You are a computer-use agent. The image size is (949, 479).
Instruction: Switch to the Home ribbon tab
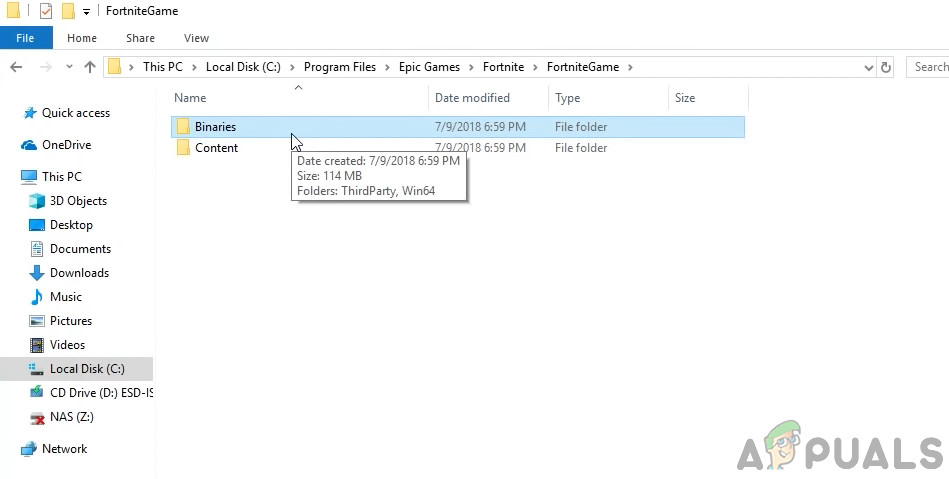(x=82, y=38)
